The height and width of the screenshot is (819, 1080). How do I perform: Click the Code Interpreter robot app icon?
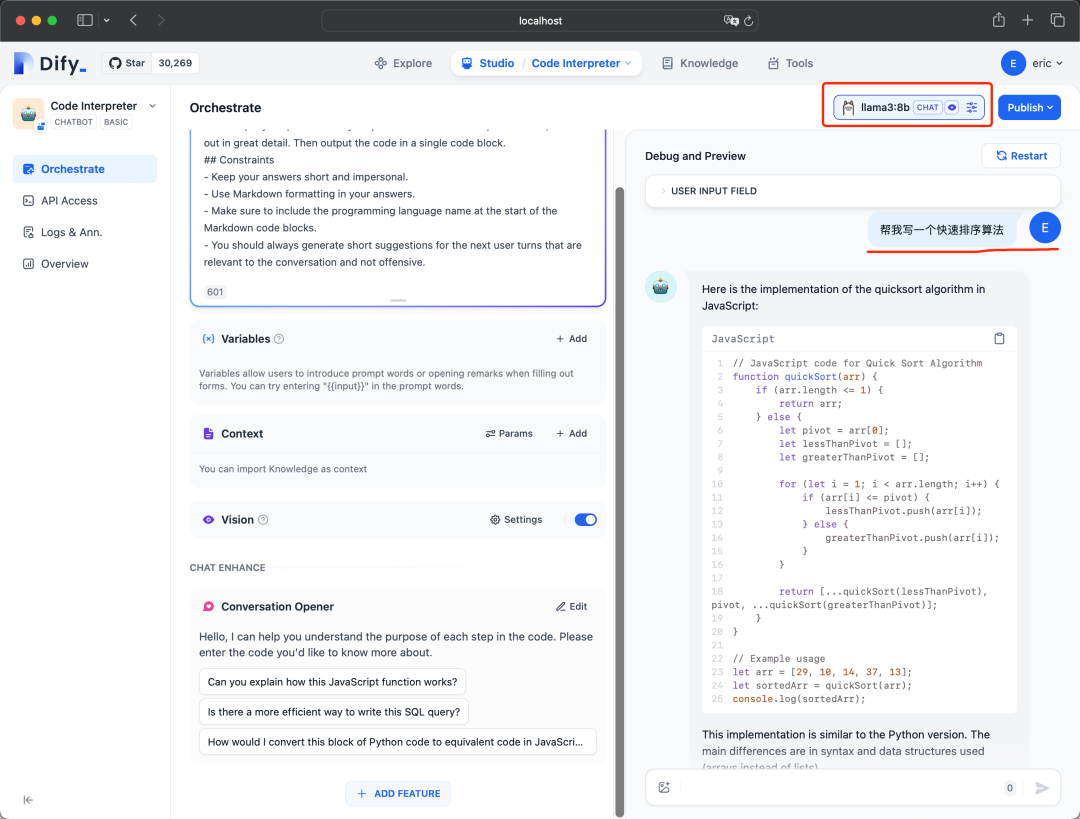tap(28, 113)
